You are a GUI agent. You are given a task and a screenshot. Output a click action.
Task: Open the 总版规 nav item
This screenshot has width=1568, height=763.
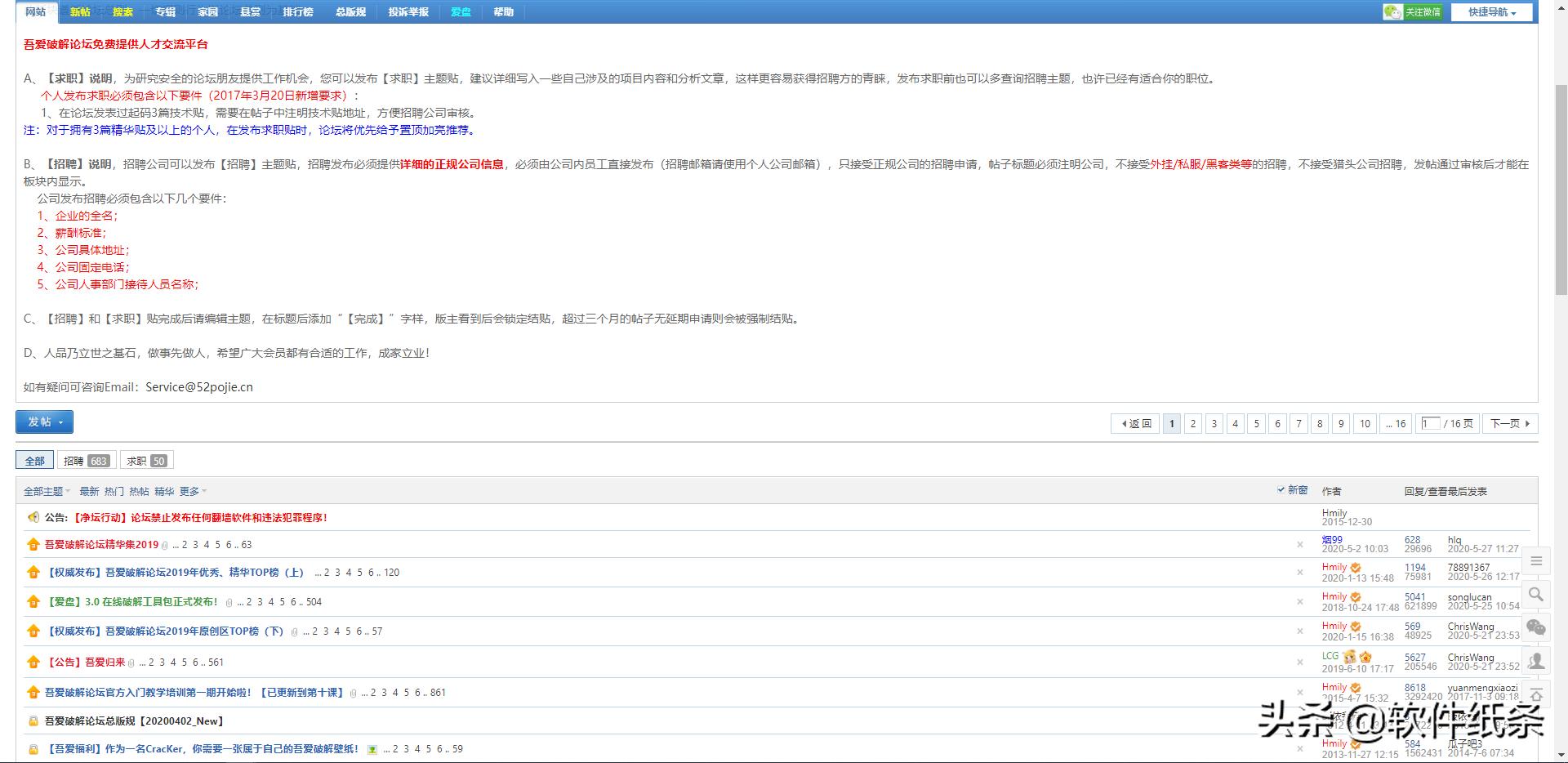pos(350,12)
